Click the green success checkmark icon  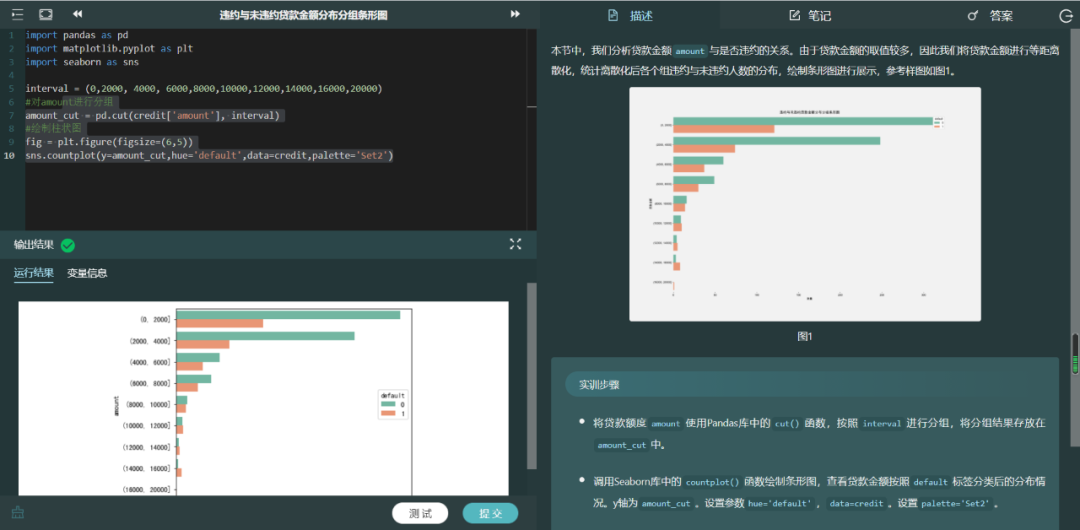(68, 245)
